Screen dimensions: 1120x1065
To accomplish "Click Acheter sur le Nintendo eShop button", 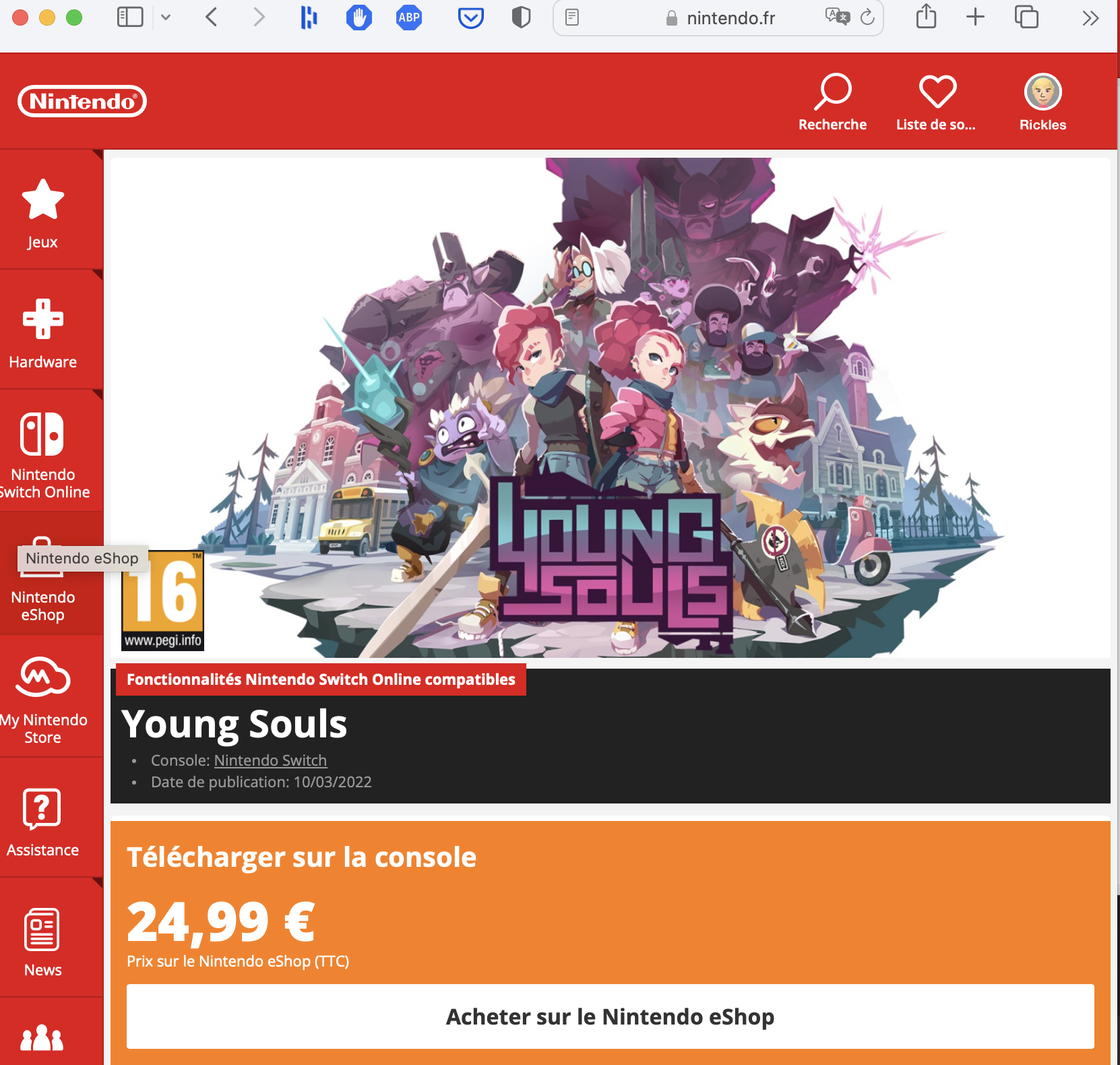I will click(x=611, y=1016).
